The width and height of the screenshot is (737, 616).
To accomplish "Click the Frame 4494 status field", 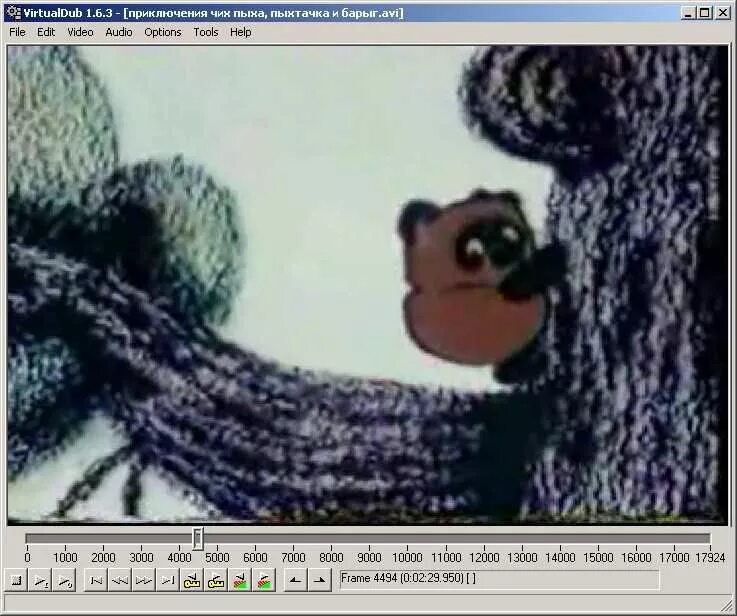I will 499,580.
